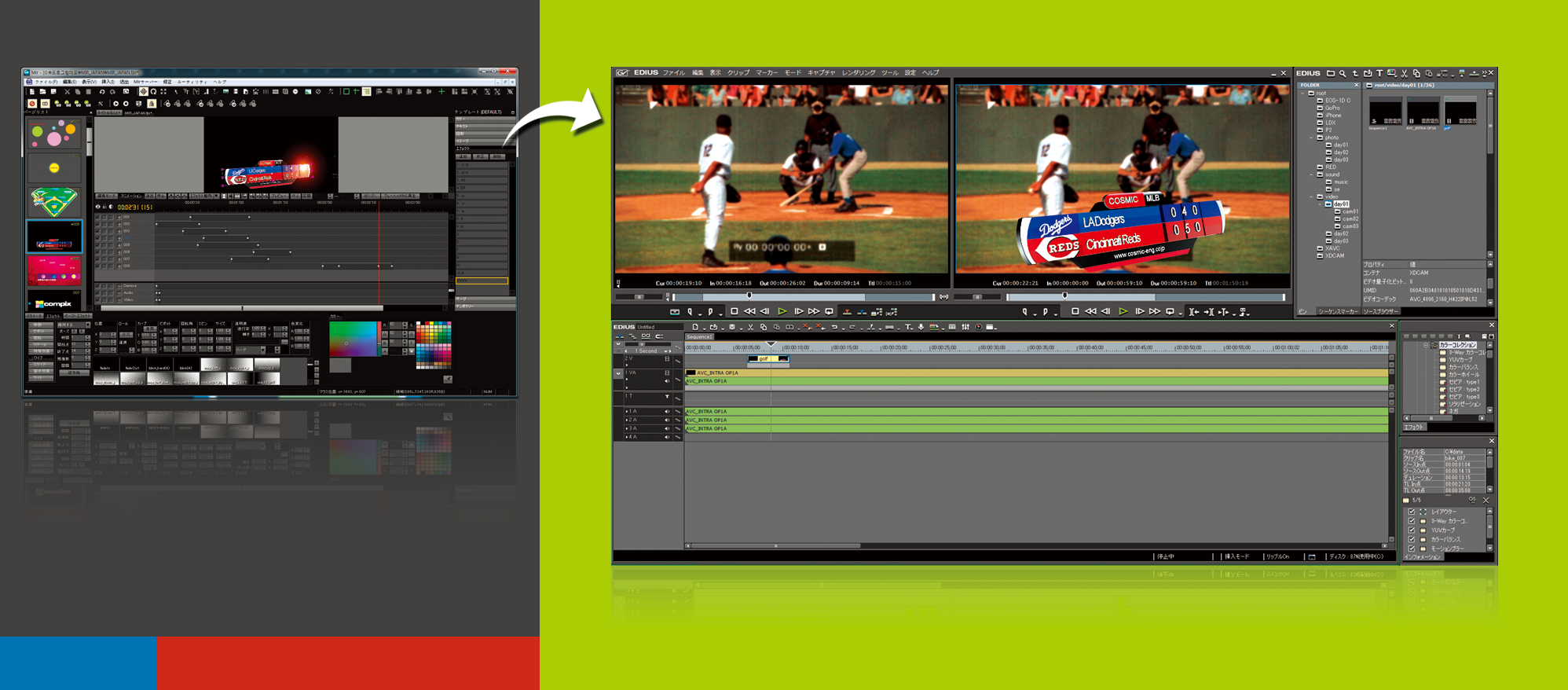The image size is (1568, 690).
Task: Disable the モーションブラー effect checkbox
Action: [x=1412, y=549]
